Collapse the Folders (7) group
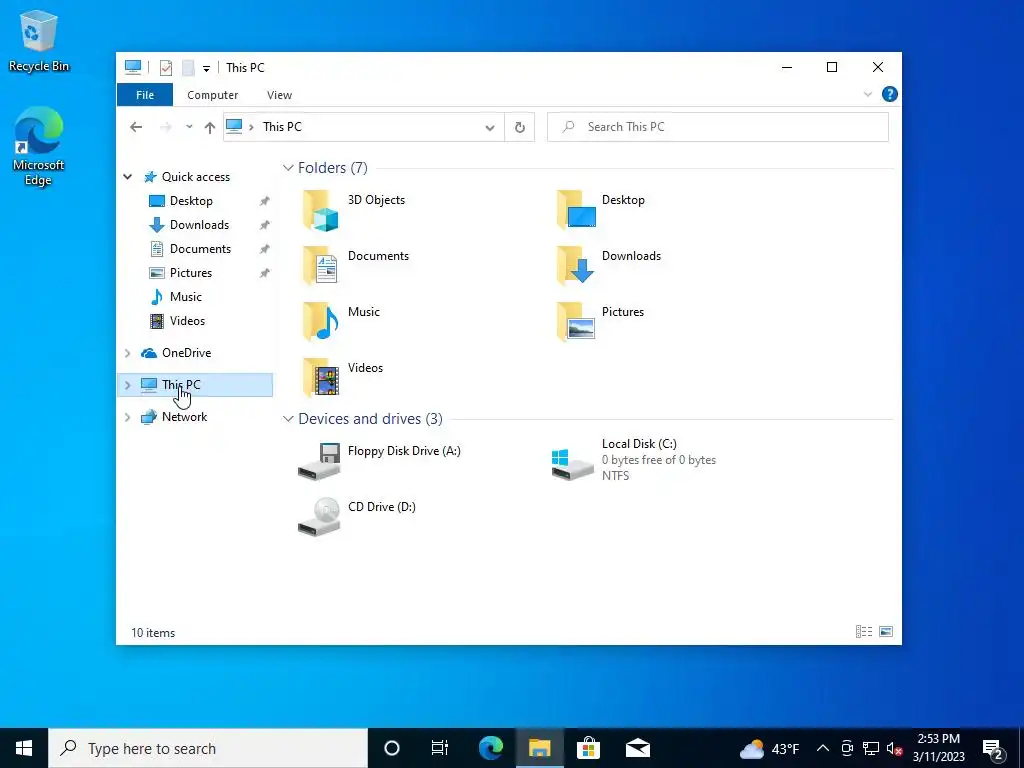 point(288,168)
